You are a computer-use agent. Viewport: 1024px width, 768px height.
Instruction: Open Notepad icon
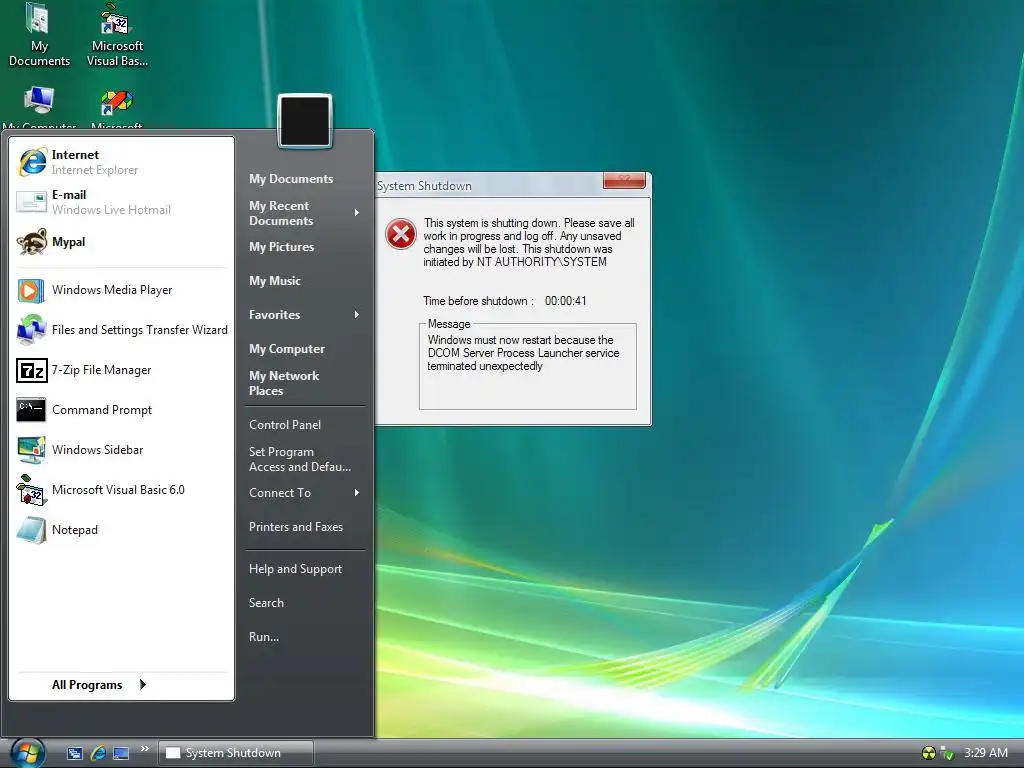[31, 530]
